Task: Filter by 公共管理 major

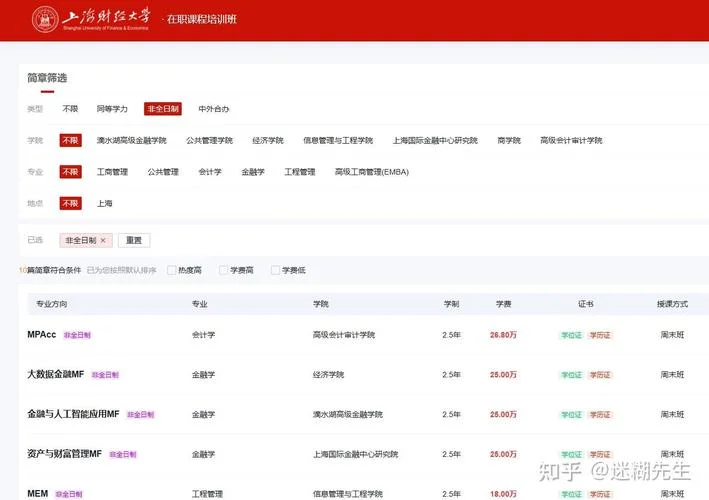Action: pyautogui.click(x=163, y=172)
